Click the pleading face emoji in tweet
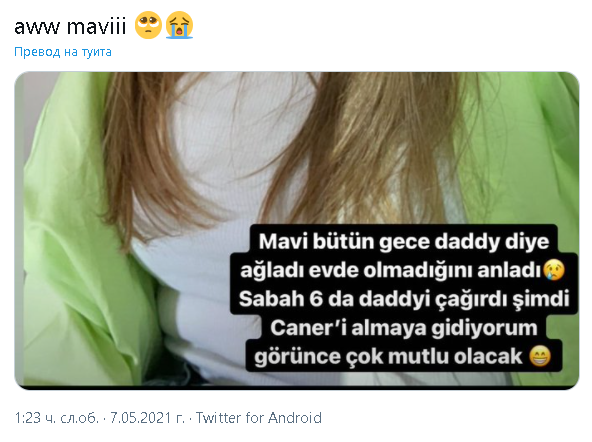The image size is (592, 442). (x=148, y=25)
